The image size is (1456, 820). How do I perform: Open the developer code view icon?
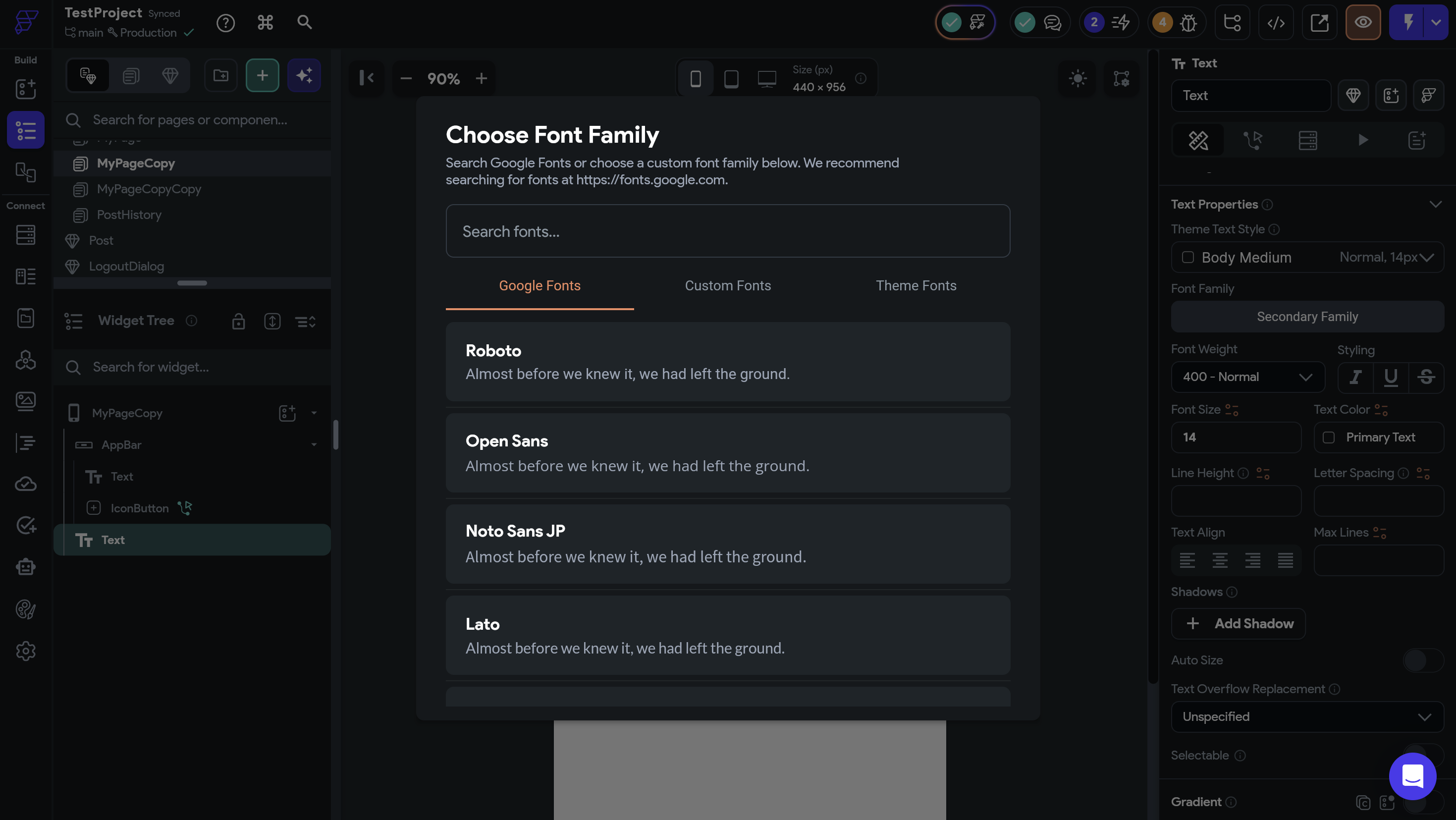coord(1276,23)
